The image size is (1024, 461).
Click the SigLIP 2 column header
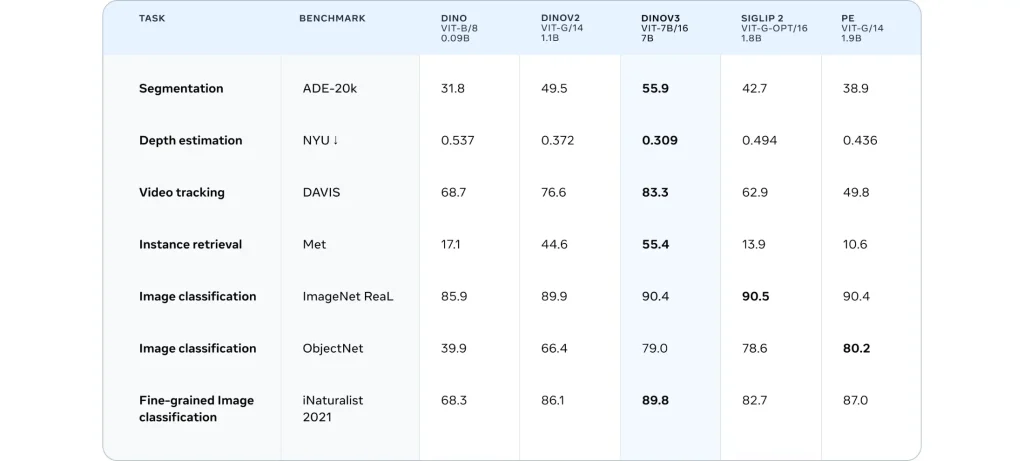point(774,27)
